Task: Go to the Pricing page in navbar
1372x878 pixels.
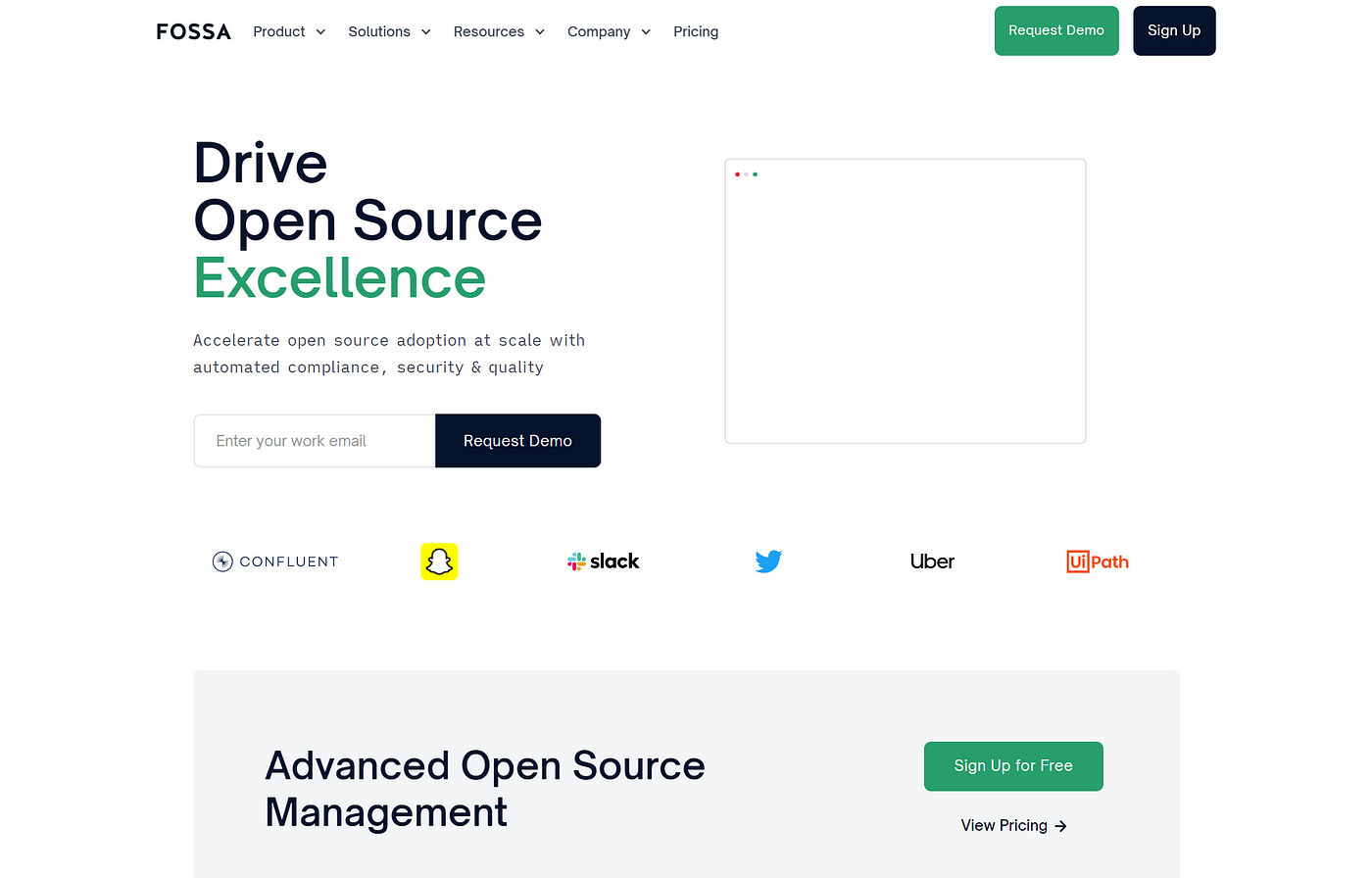Action: pos(696,31)
